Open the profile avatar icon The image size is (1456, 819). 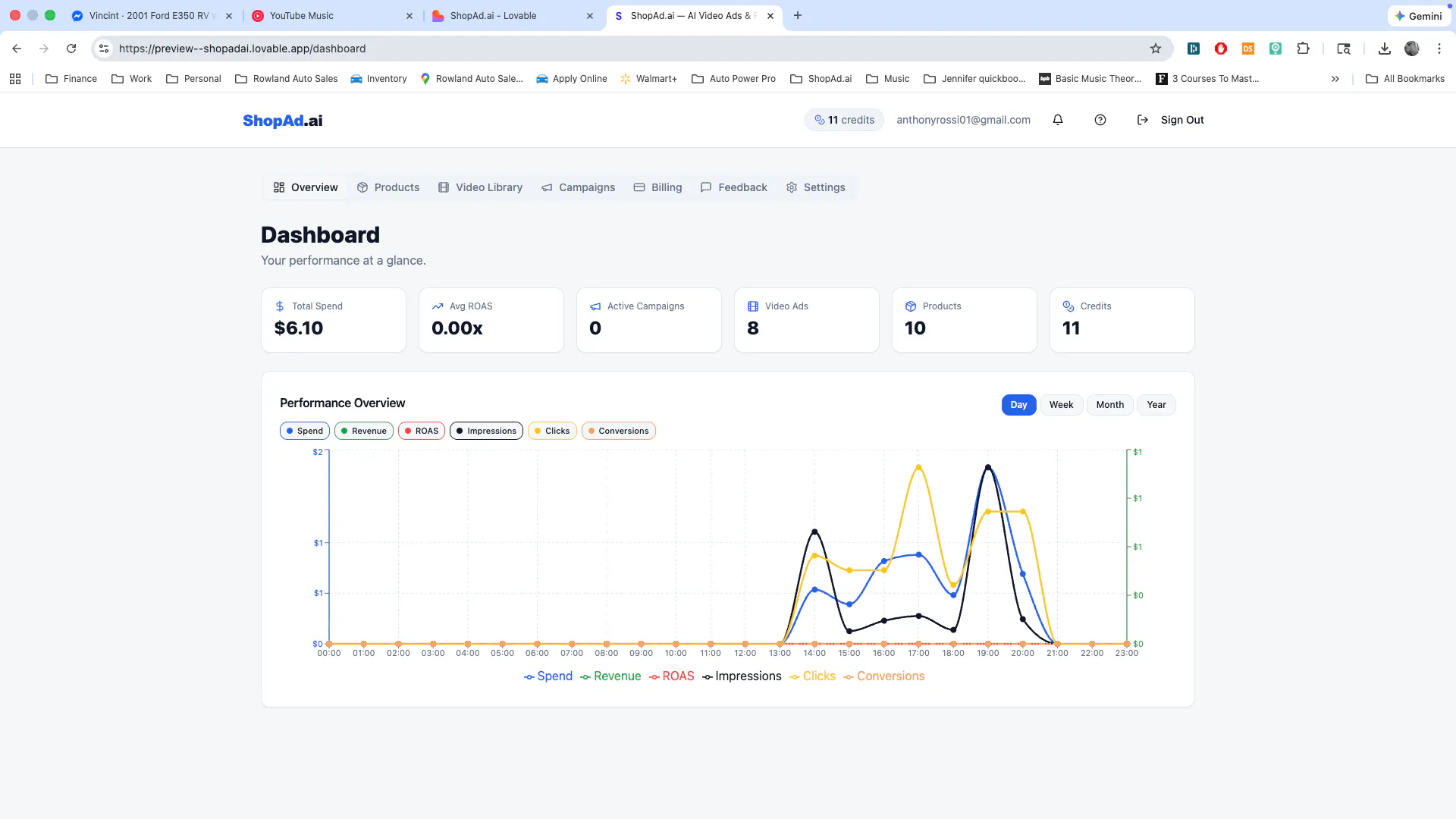click(1412, 49)
